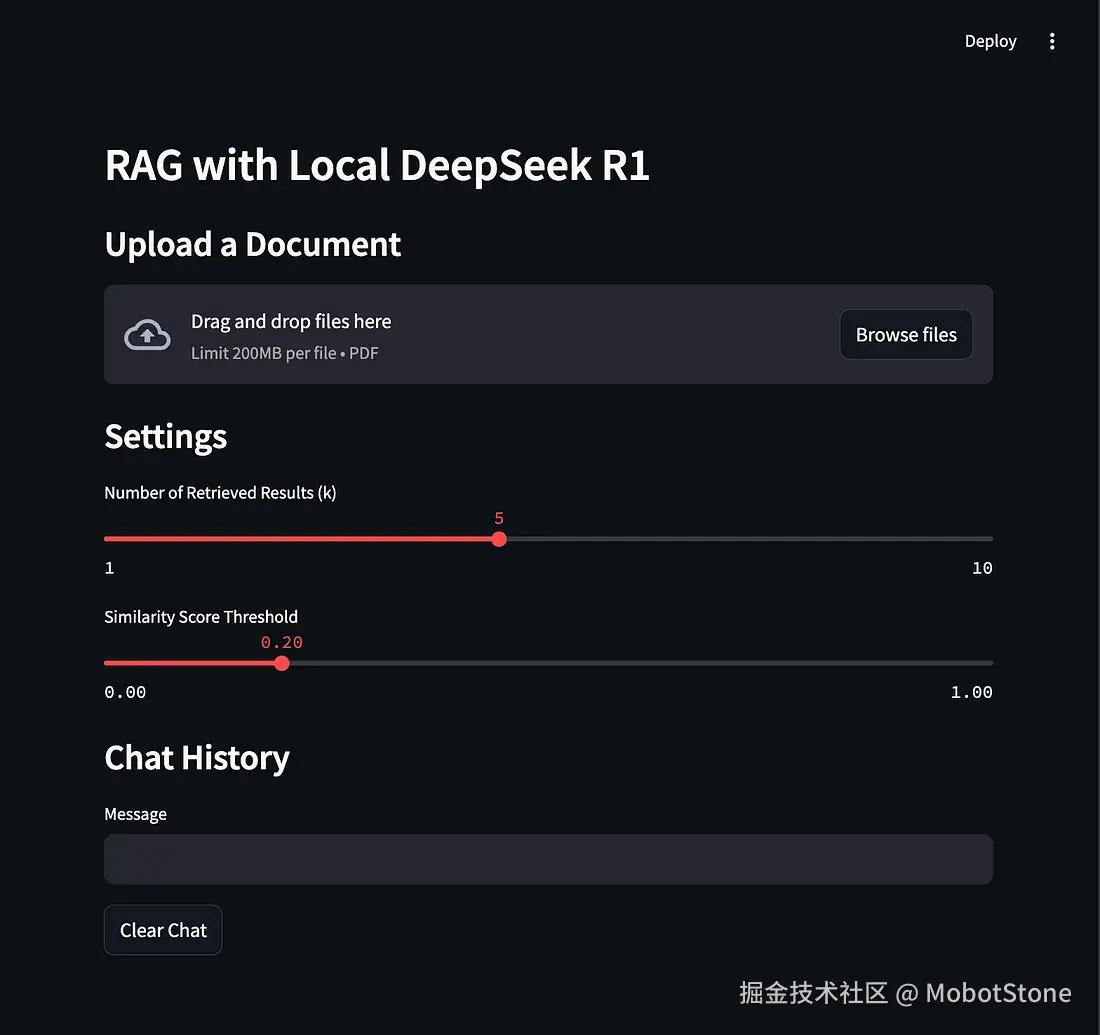Click the 'Number of Retrieved Results (k)' label
The image size is (1100, 1035).
220,492
